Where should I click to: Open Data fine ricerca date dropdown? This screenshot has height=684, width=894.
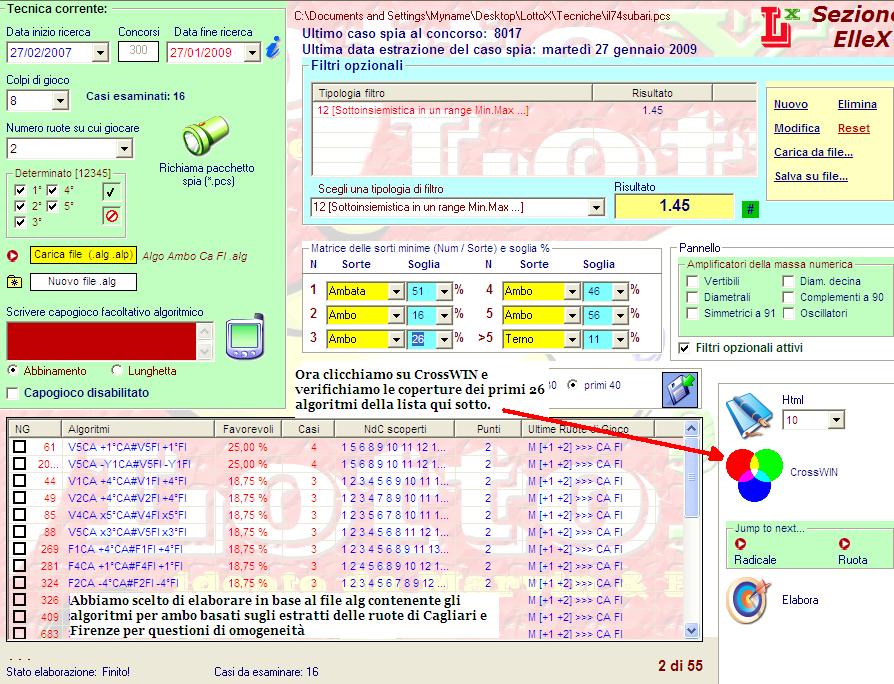click(253, 53)
